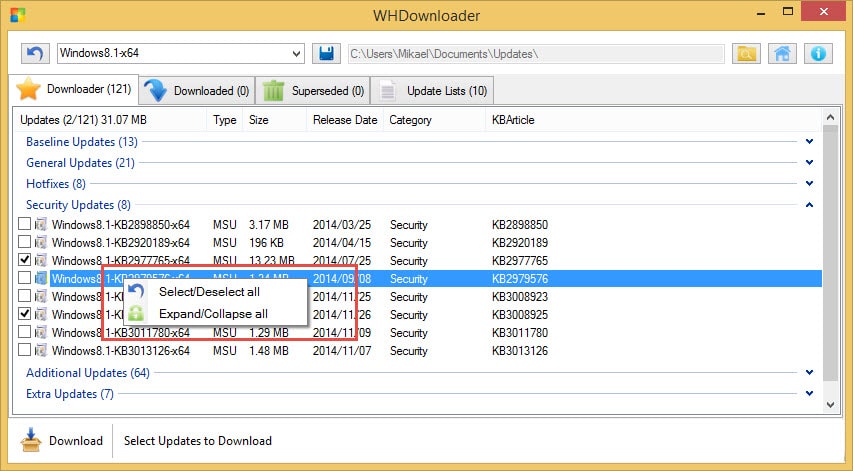Click the 2014/11/07 release date cell
The image size is (853, 471).
[x=342, y=351]
